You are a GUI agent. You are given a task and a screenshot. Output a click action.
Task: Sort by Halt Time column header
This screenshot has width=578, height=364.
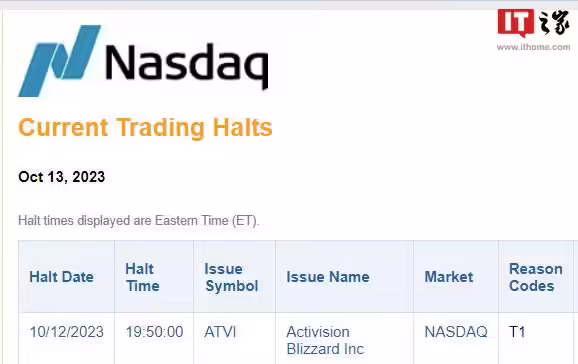[x=142, y=277]
